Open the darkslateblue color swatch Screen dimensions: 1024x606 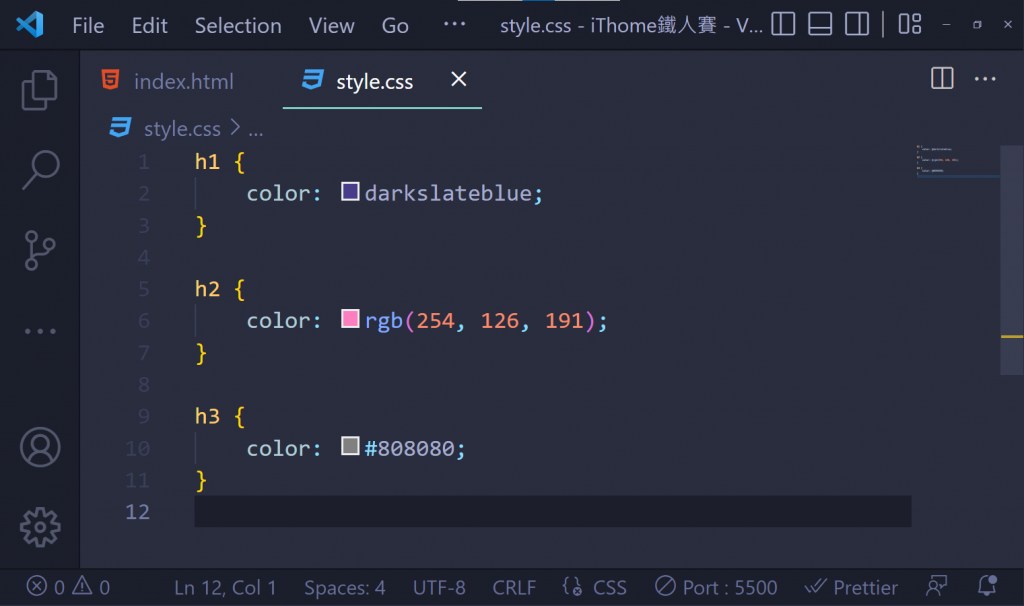click(x=350, y=191)
